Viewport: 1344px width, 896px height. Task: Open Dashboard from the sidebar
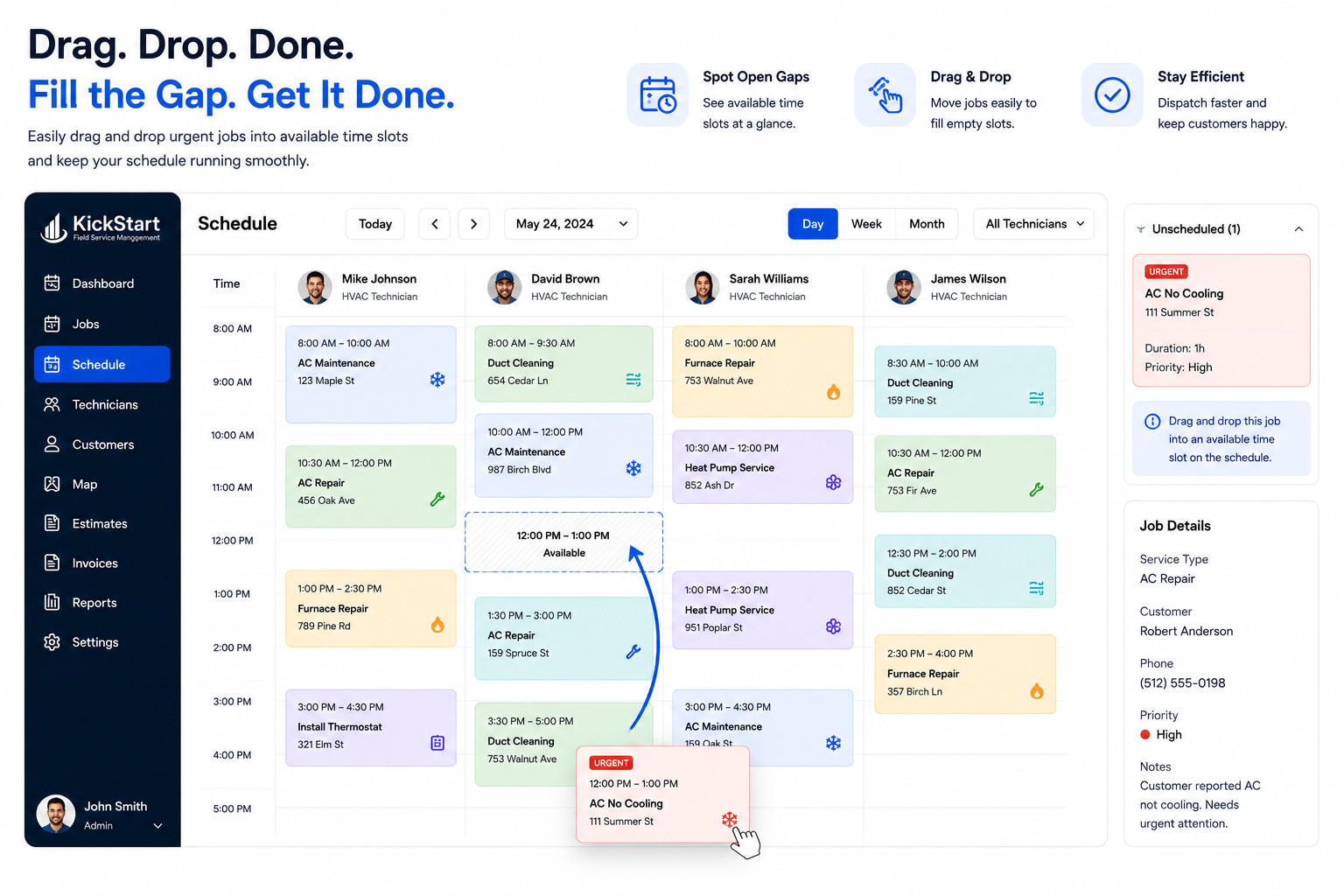click(x=101, y=283)
